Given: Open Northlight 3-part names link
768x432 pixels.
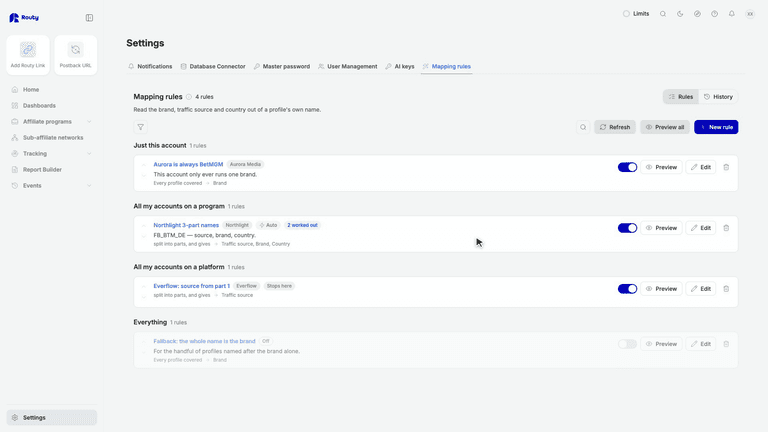Looking at the screenshot, I should tap(186, 225).
